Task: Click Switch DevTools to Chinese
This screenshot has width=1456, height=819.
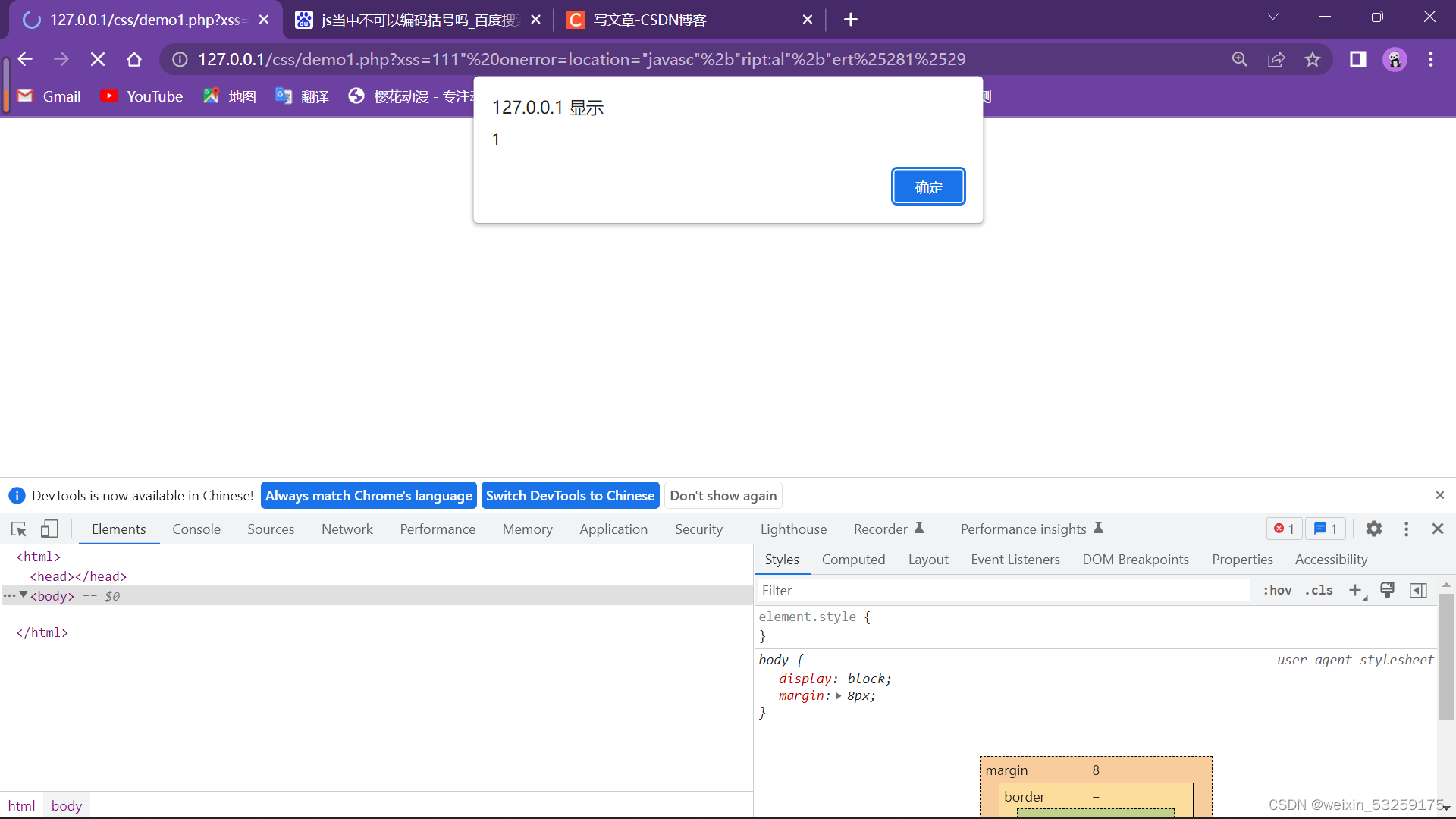Action: click(x=570, y=495)
